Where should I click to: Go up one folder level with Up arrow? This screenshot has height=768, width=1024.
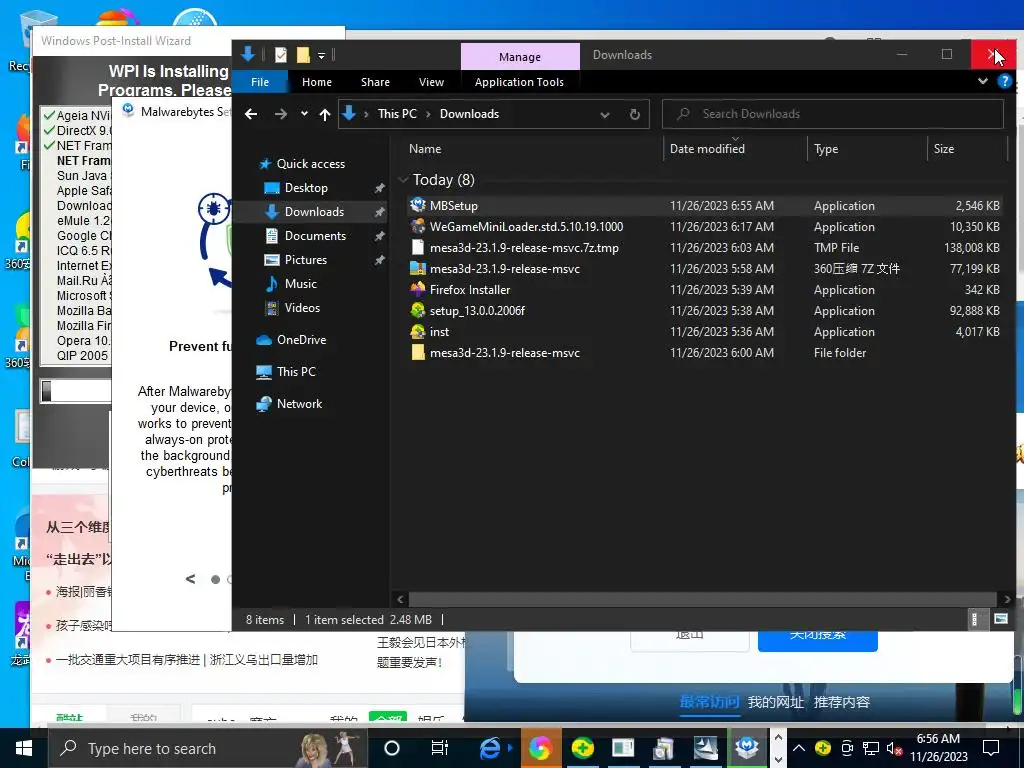pyautogui.click(x=325, y=114)
